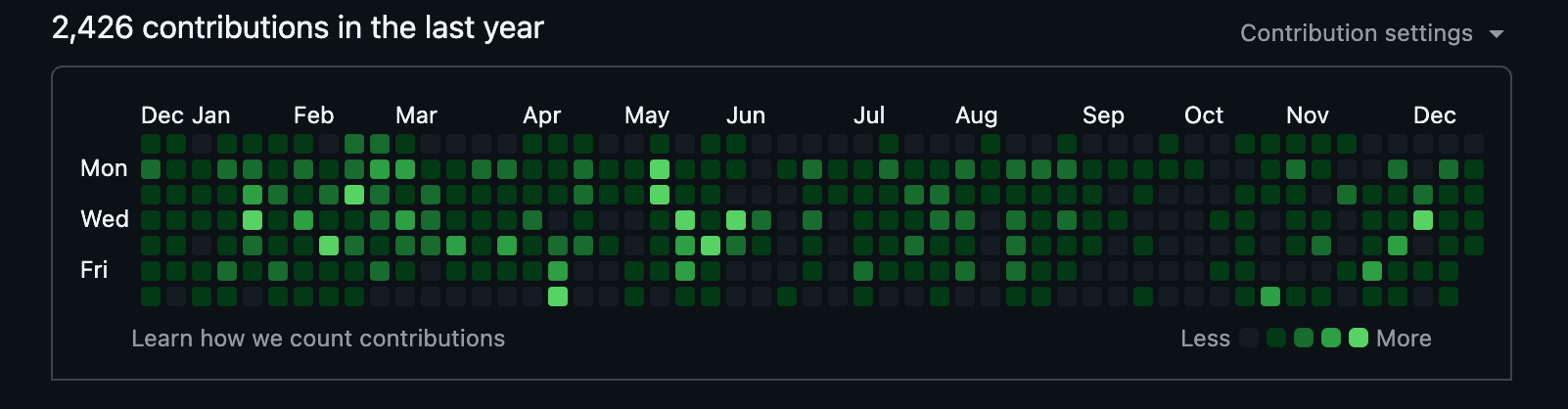The image size is (1568, 409).
Task: Click the middle legend swatch, medium green
Action: (1304, 338)
